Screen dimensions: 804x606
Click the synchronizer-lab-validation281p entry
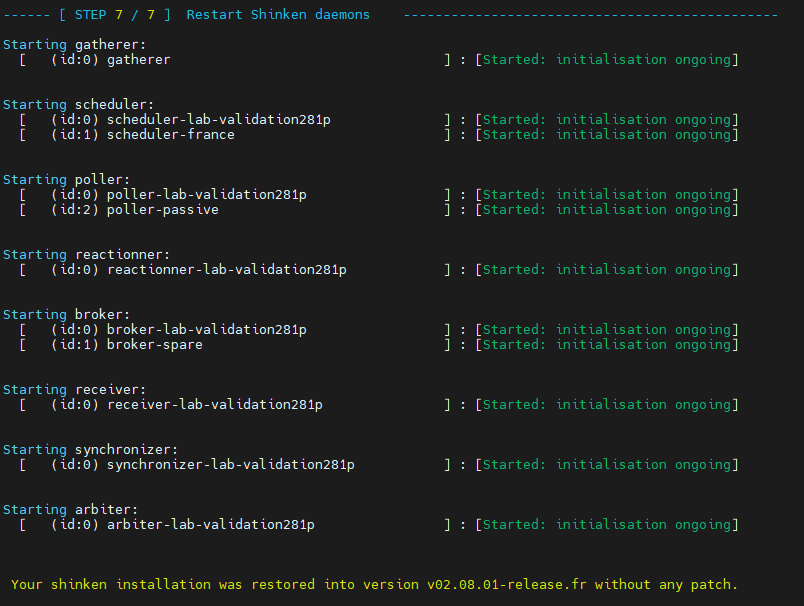(230, 465)
